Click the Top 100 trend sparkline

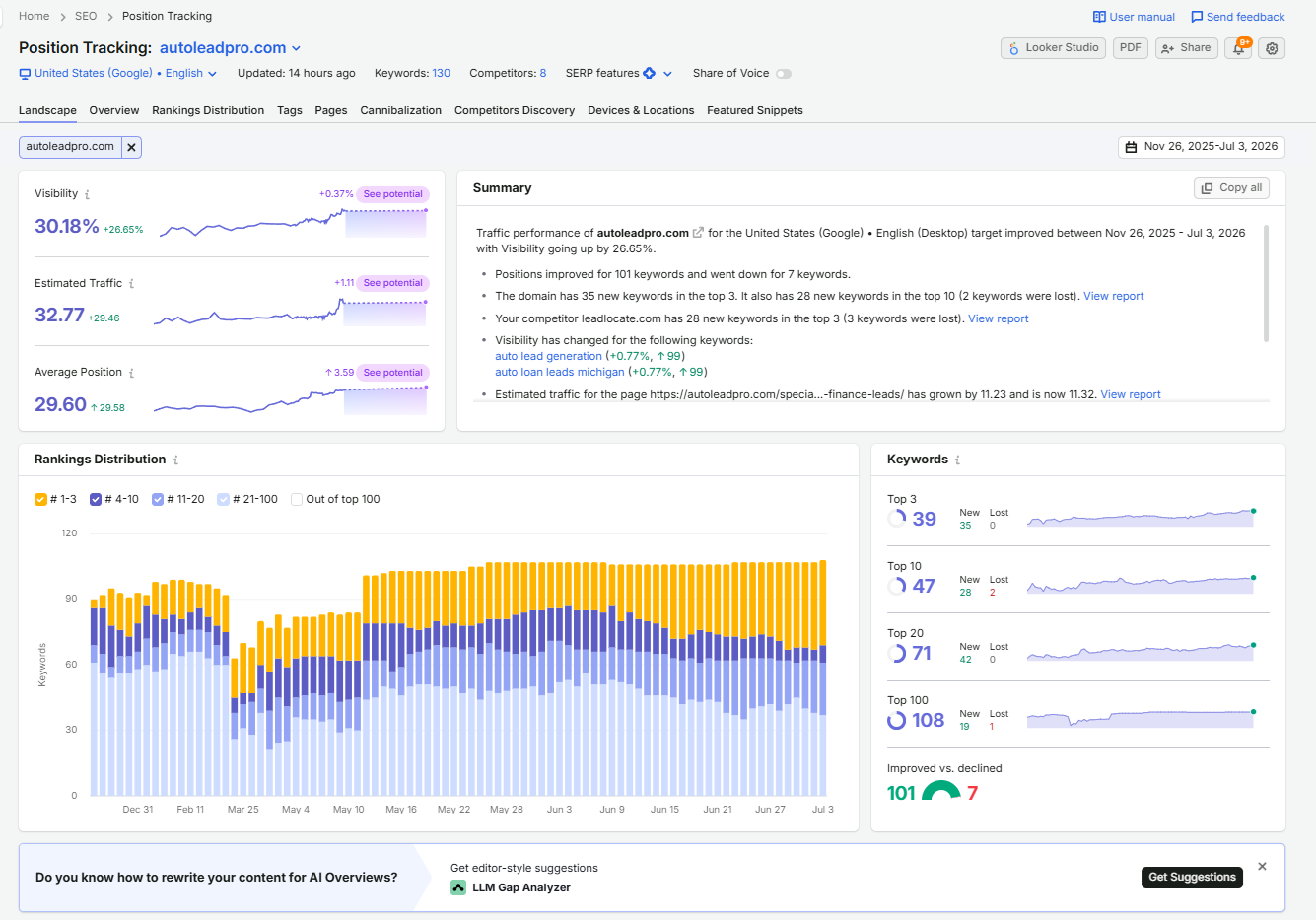(x=1141, y=719)
